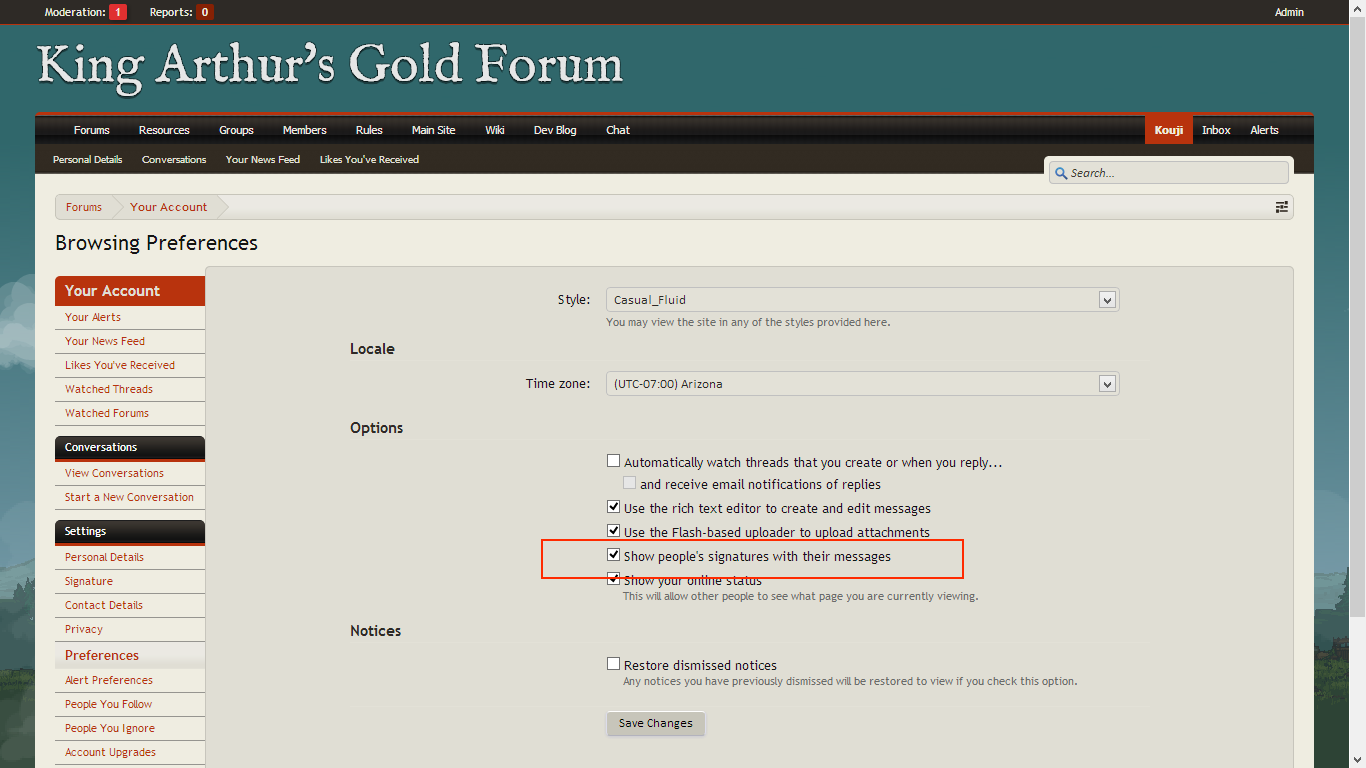Open the breadcrumb quick navigation icon
The height and width of the screenshot is (768, 1366).
coord(1281,207)
